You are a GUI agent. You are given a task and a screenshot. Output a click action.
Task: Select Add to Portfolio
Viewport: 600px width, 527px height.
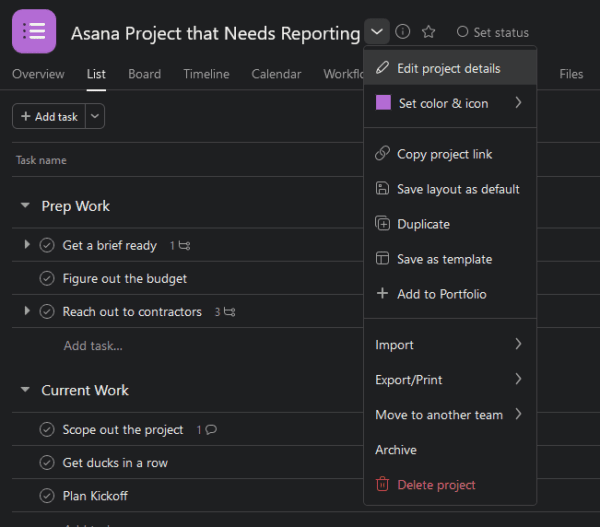pos(450,294)
